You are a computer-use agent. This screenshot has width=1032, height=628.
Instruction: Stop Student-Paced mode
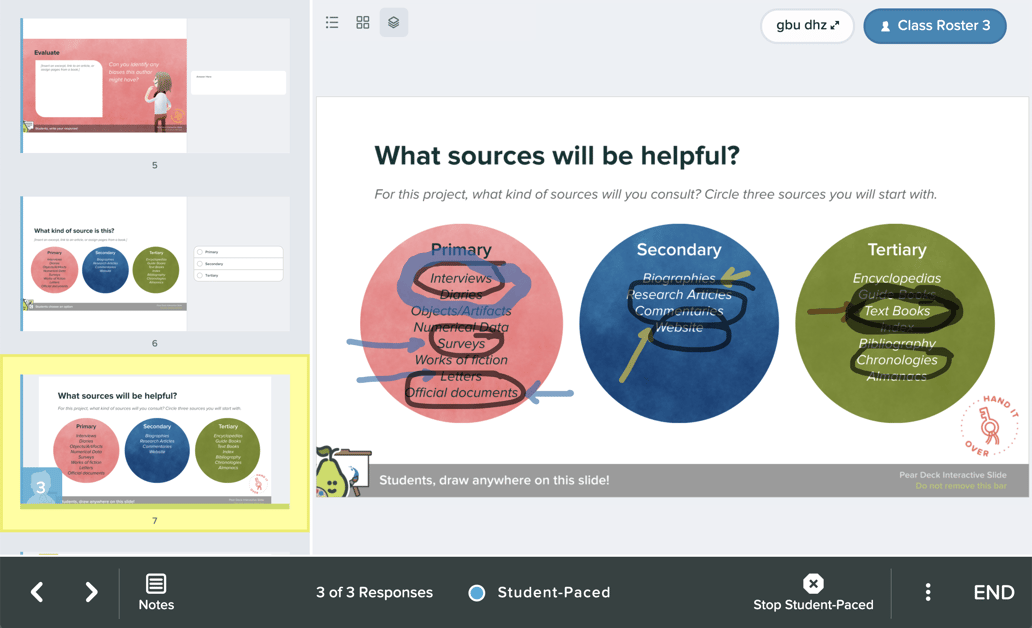tap(813, 592)
